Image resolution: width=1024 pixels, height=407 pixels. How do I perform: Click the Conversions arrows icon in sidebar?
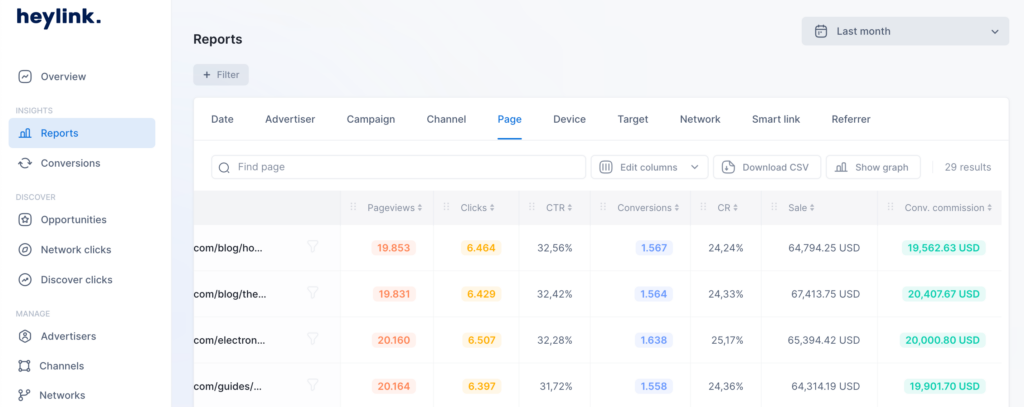click(25, 163)
